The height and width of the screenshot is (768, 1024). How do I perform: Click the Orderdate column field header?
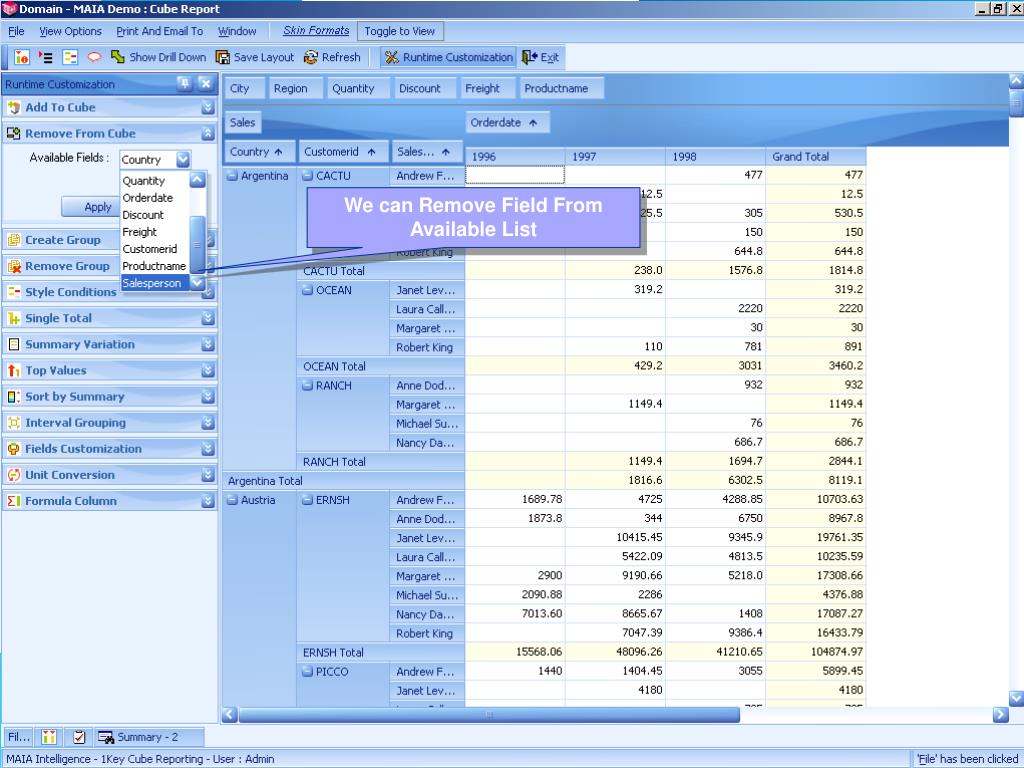(507, 122)
